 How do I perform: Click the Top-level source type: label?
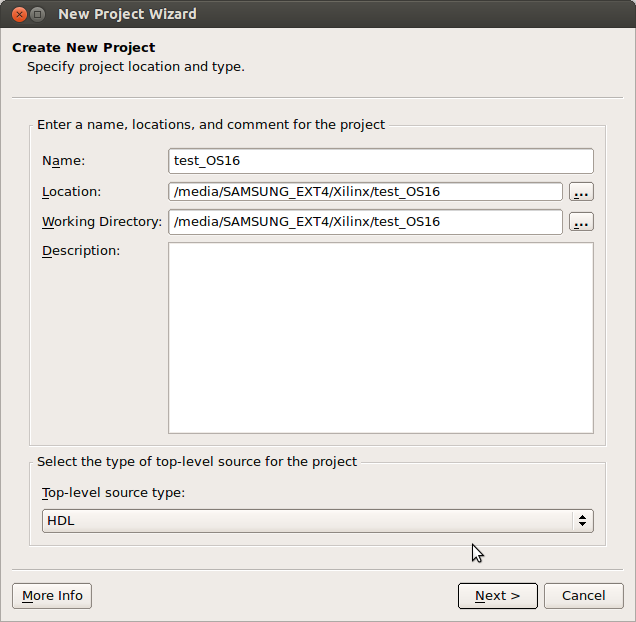pos(114,493)
